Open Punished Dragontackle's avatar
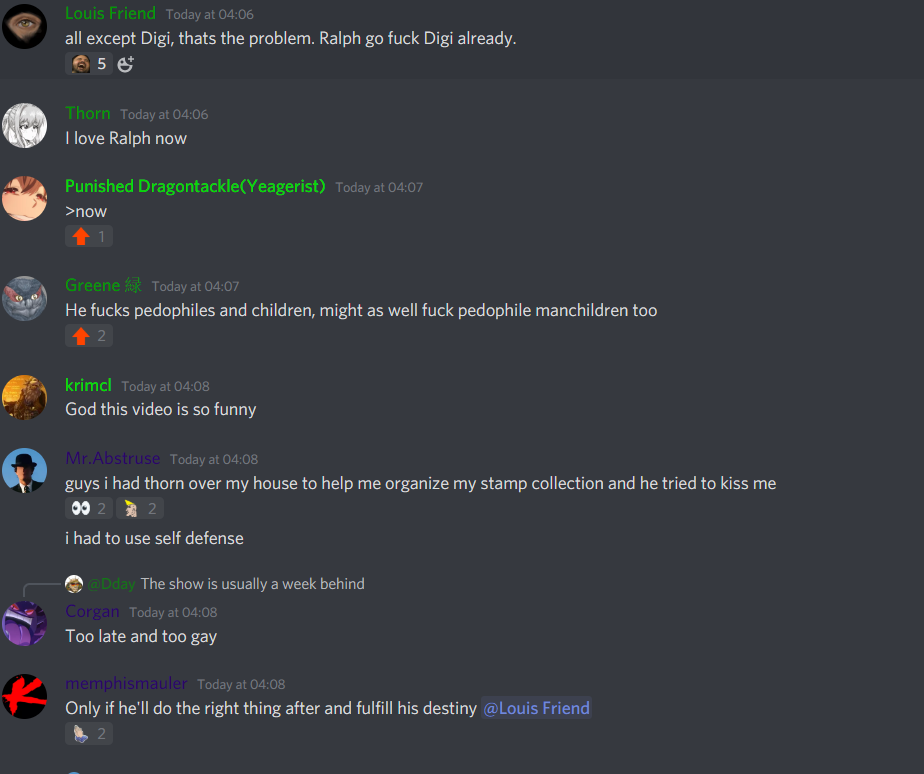Viewport: 924px width, 774px height. [24, 199]
